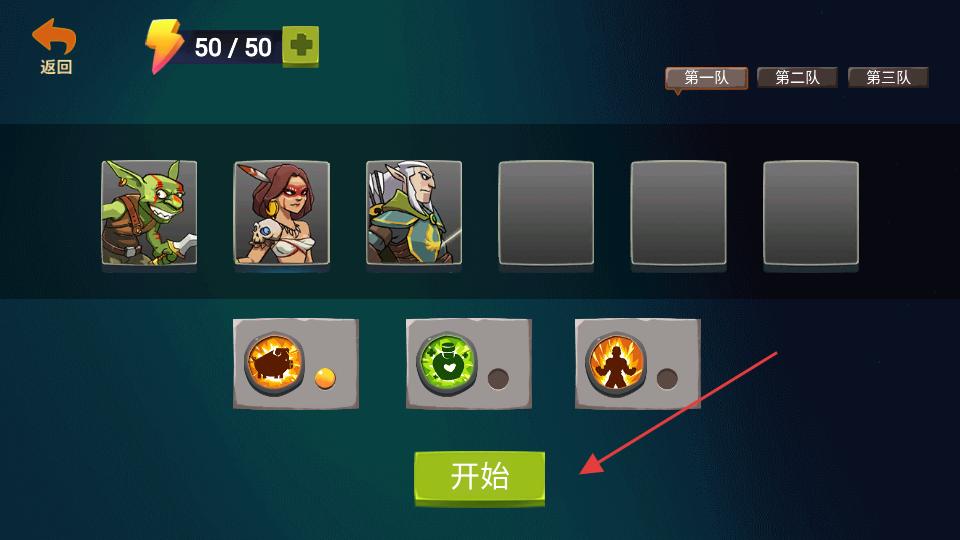Switch to the 第二队 team tab
The width and height of the screenshot is (960, 540).
point(797,78)
